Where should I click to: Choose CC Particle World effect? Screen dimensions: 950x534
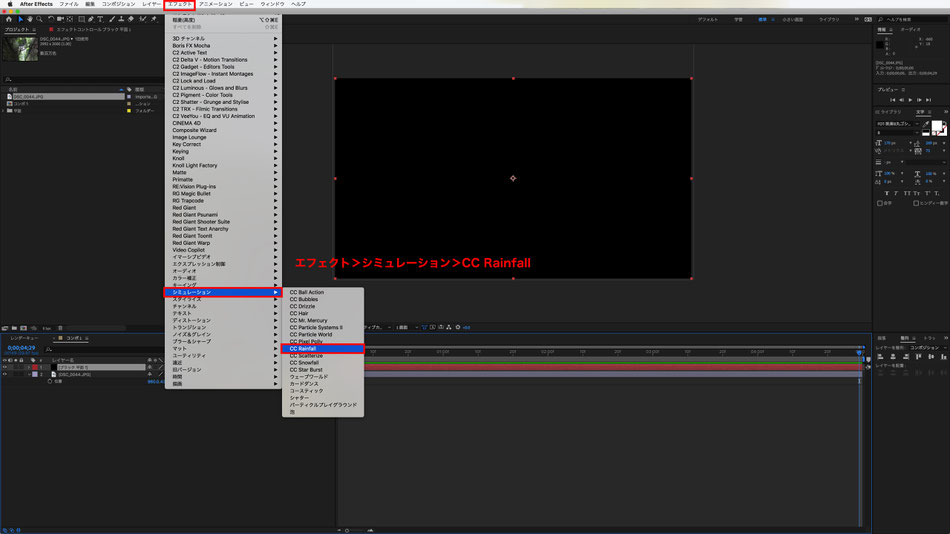322,335
